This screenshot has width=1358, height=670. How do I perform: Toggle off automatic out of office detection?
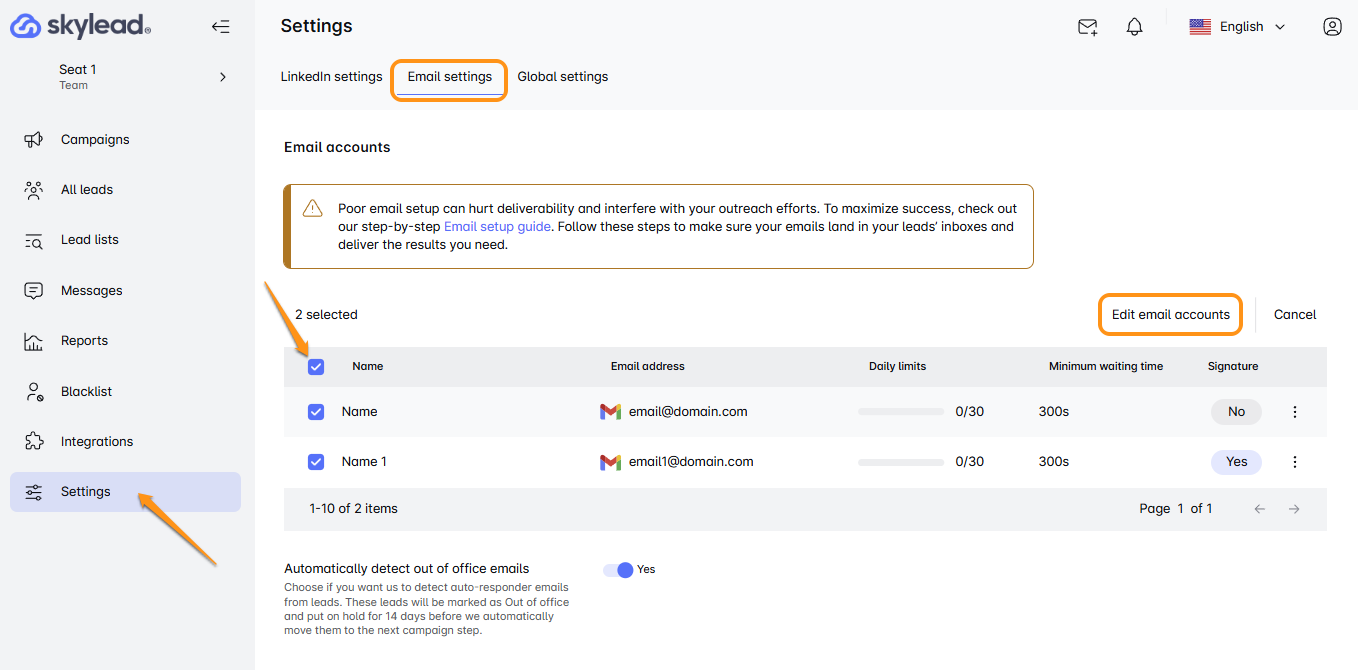point(619,570)
